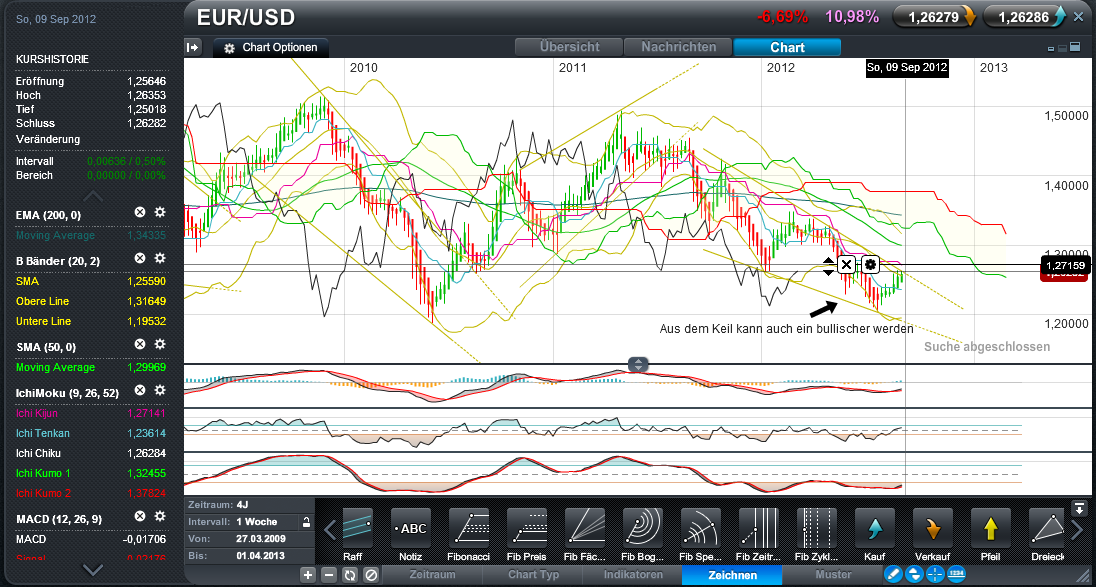Open the Indikatoren tab

[x=633, y=574]
